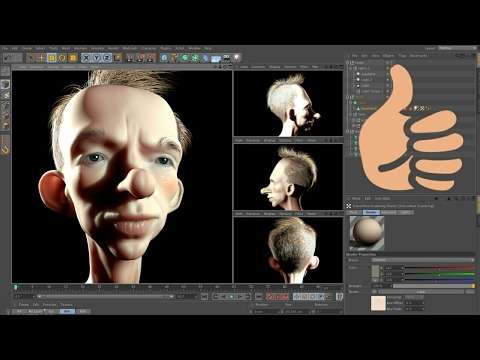Add a Cube primitive object
This screenshot has height=360, width=480.
(x=164, y=58)
